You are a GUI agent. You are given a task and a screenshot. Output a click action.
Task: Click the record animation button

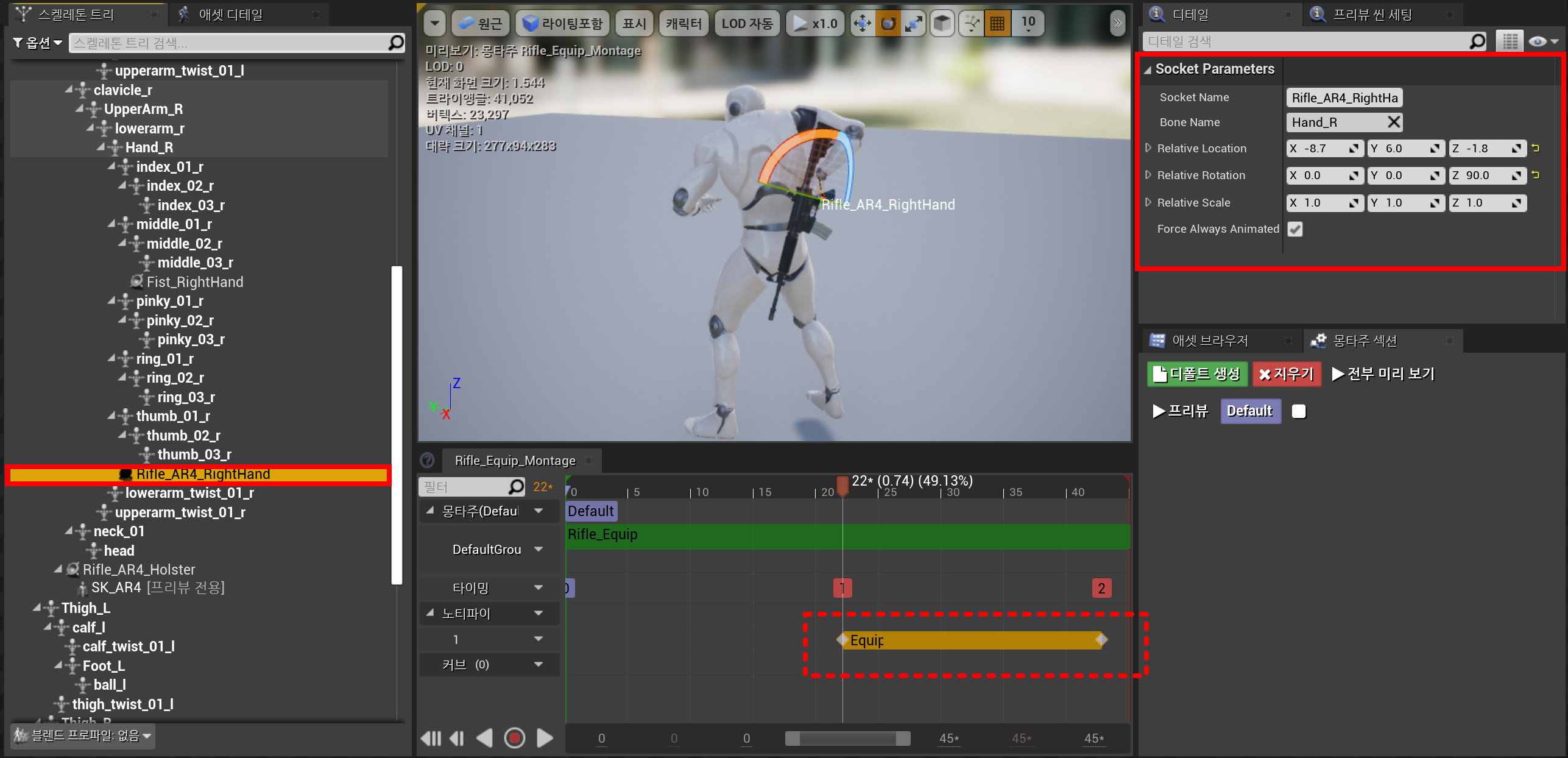coord(515,738)
